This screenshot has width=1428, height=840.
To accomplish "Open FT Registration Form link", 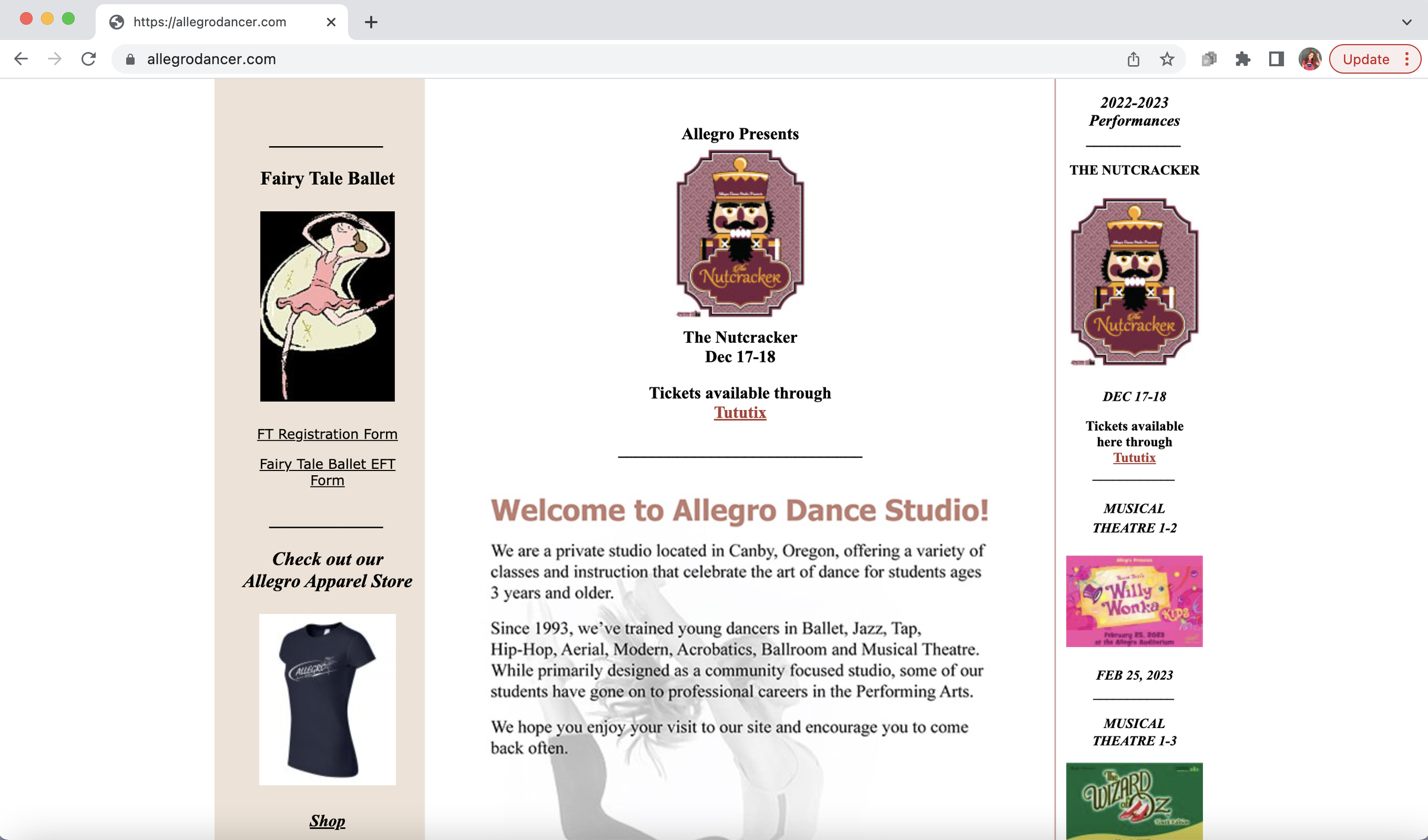I will [x=327, y=434].
